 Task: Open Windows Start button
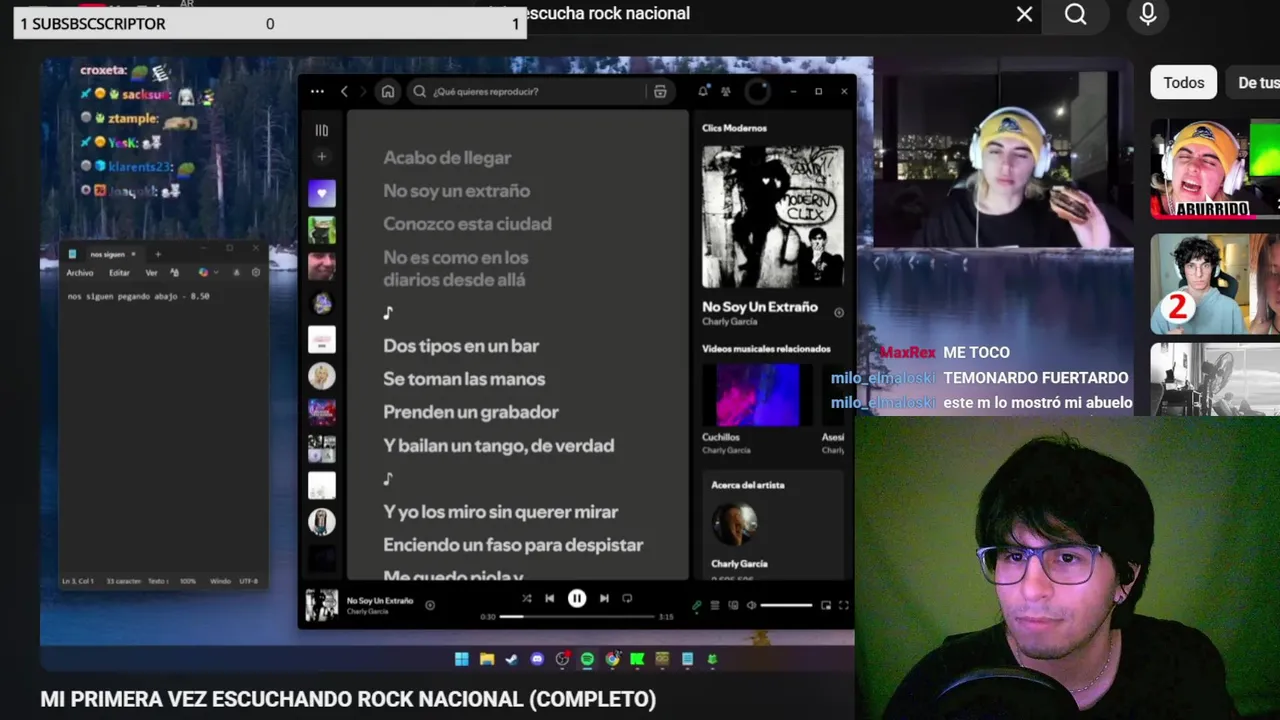click(x=461, y=659)
